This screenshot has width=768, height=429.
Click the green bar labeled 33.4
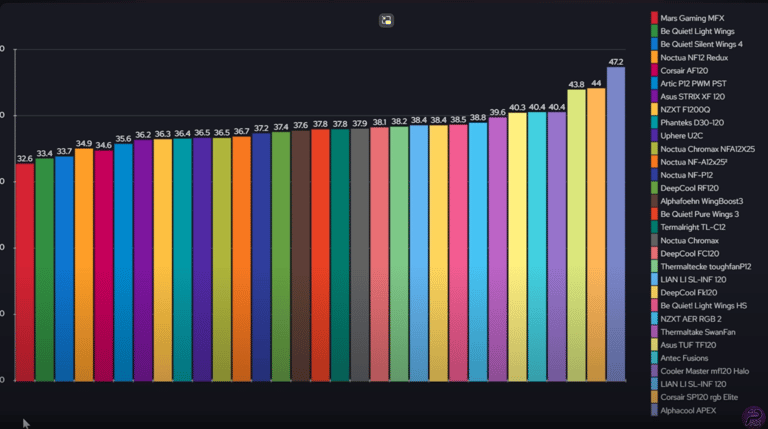(x=45, y=270)
